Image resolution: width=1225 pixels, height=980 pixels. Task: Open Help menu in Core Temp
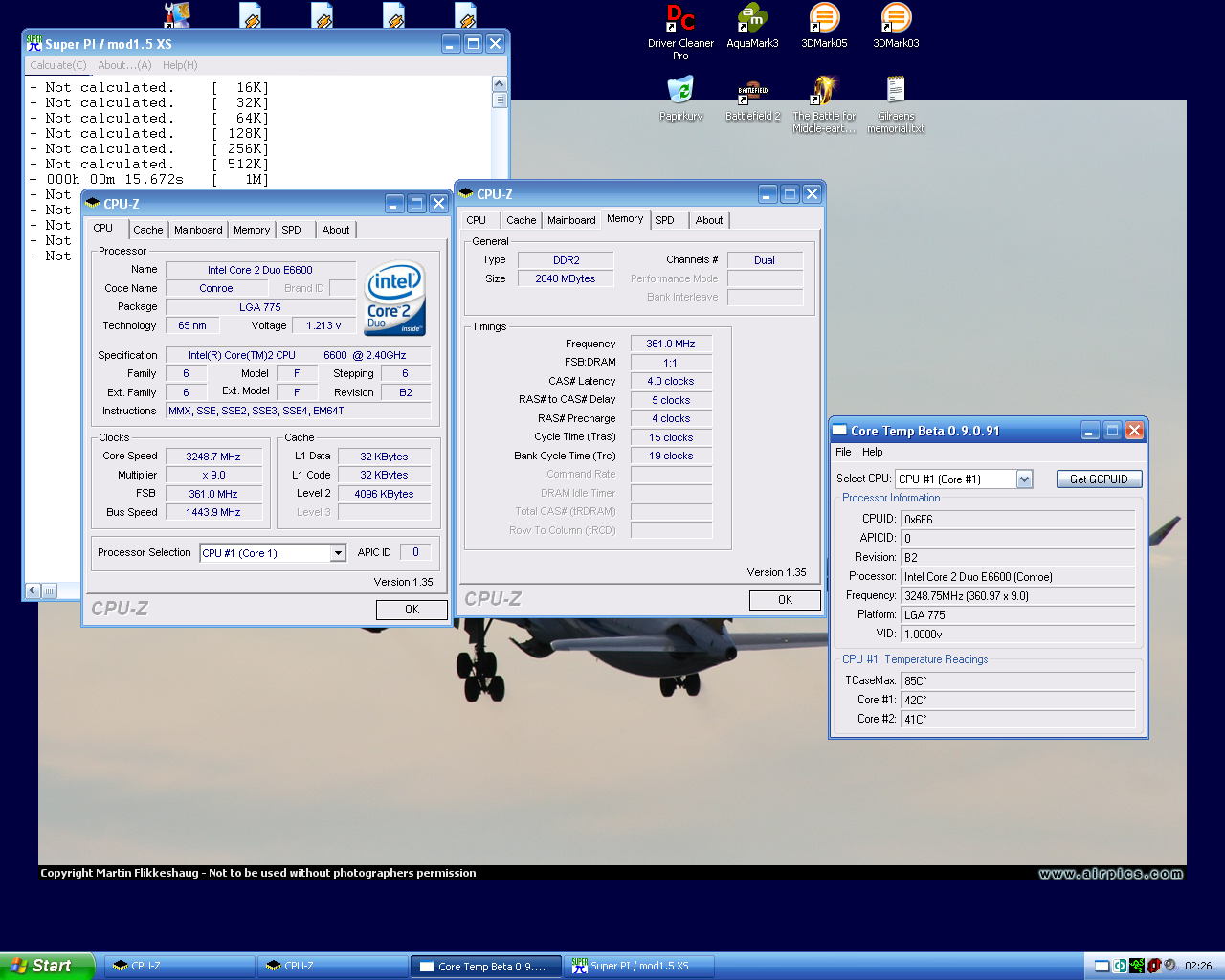click(x=873, y=452)
